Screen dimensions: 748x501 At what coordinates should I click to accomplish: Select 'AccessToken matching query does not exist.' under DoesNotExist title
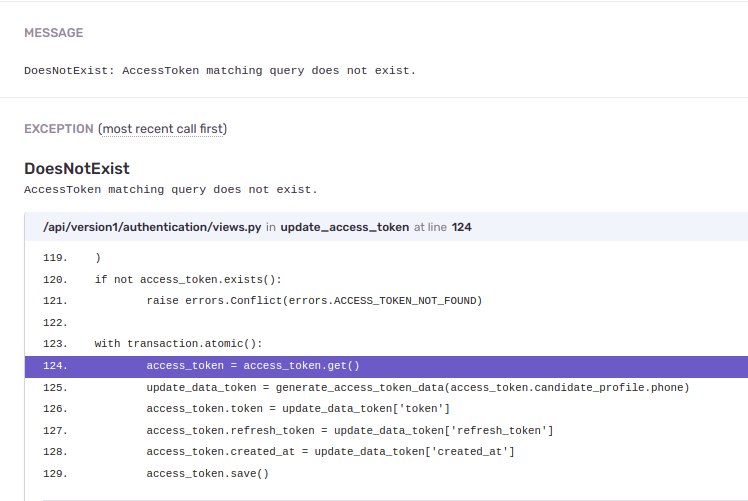[171, 189]
